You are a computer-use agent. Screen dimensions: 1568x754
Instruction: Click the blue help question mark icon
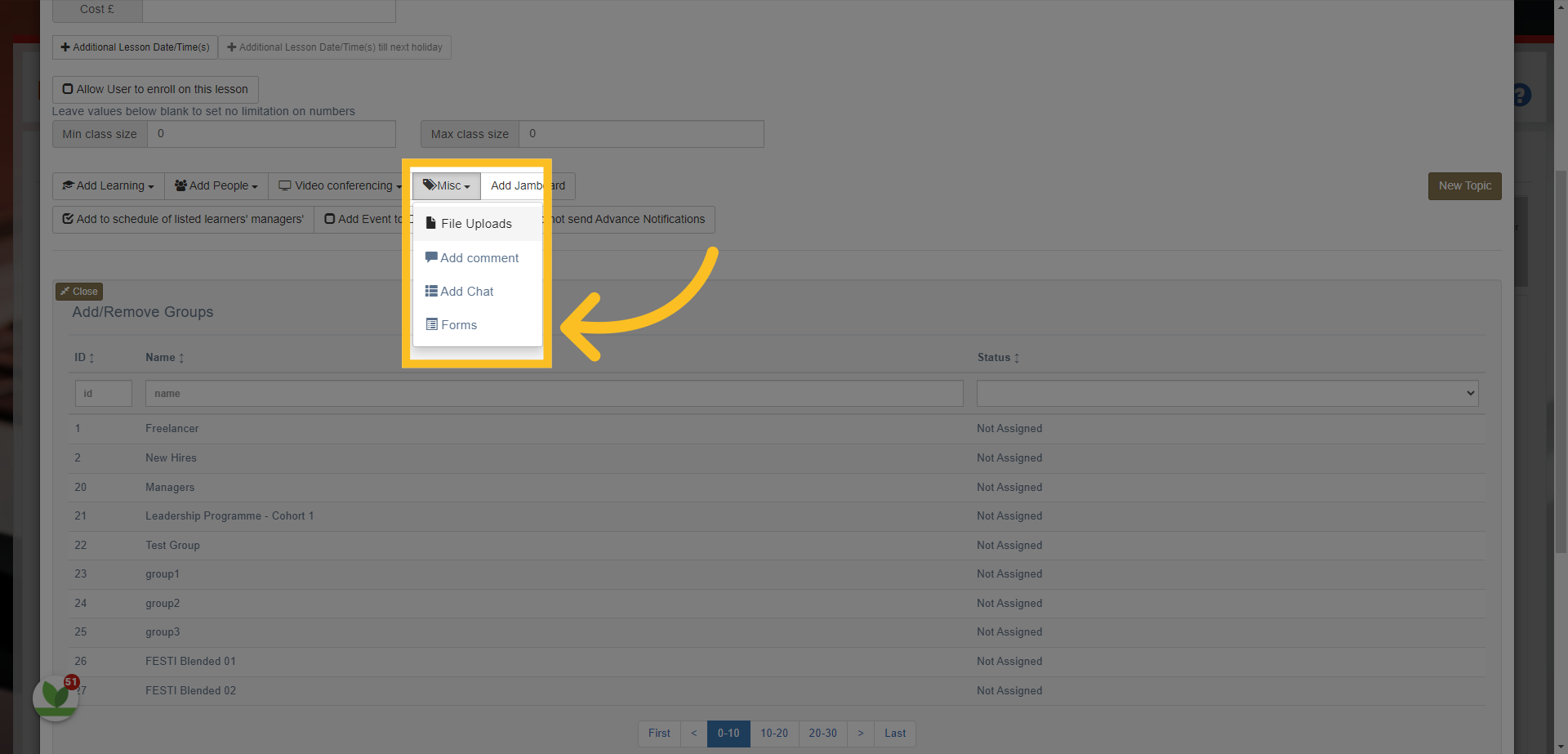pyautogui.click(x=1521, y=96)
